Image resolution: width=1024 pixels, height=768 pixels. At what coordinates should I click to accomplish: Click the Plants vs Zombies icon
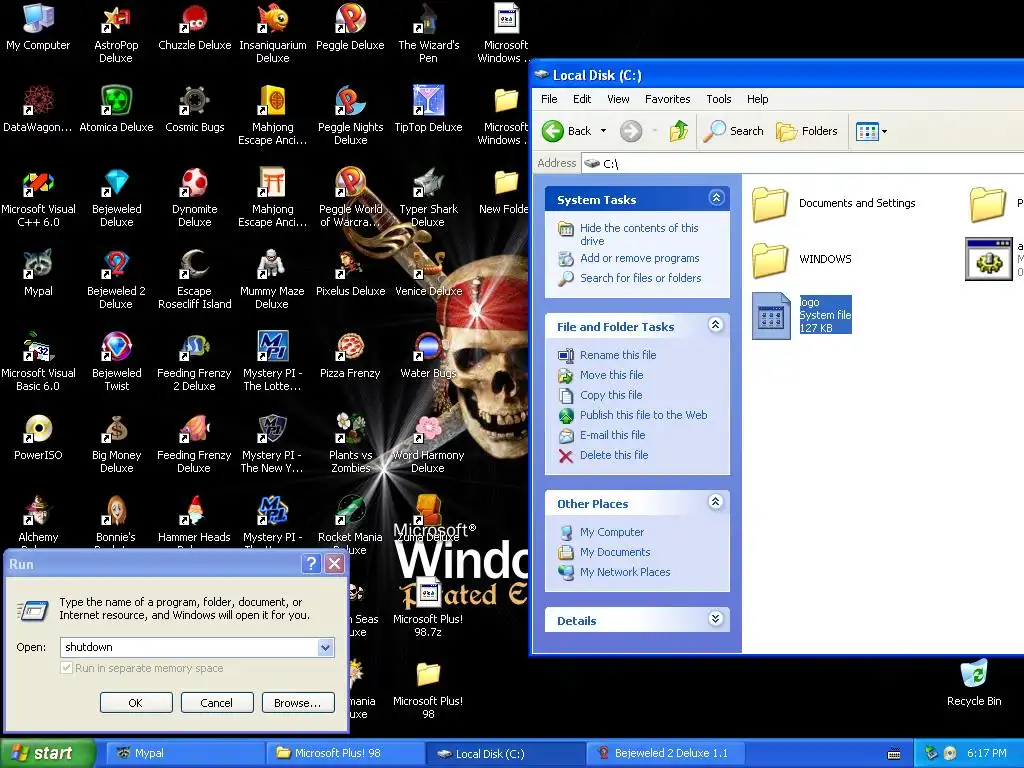point(350,443)
